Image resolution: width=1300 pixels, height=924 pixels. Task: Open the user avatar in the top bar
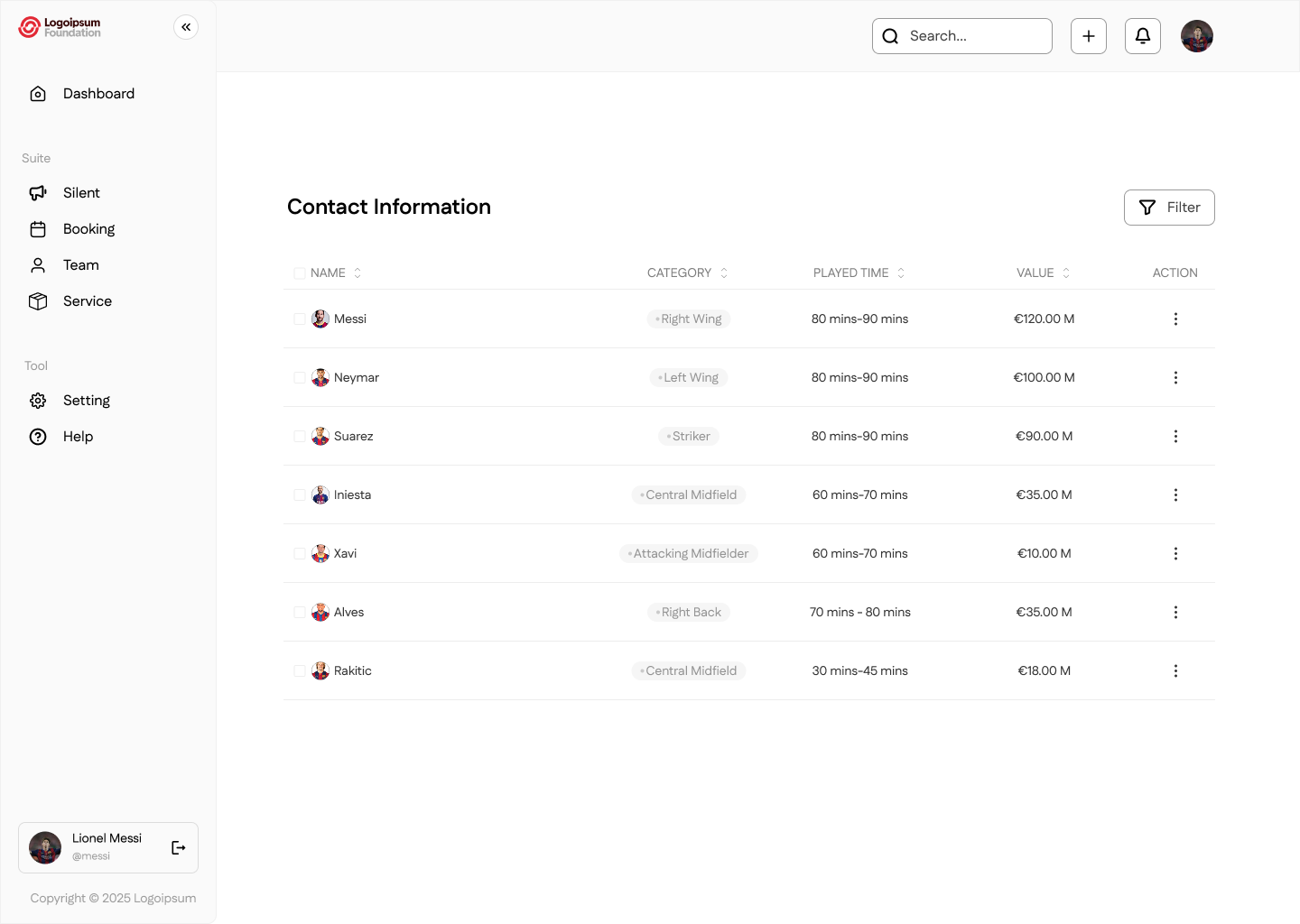[x=1197, y=36]
